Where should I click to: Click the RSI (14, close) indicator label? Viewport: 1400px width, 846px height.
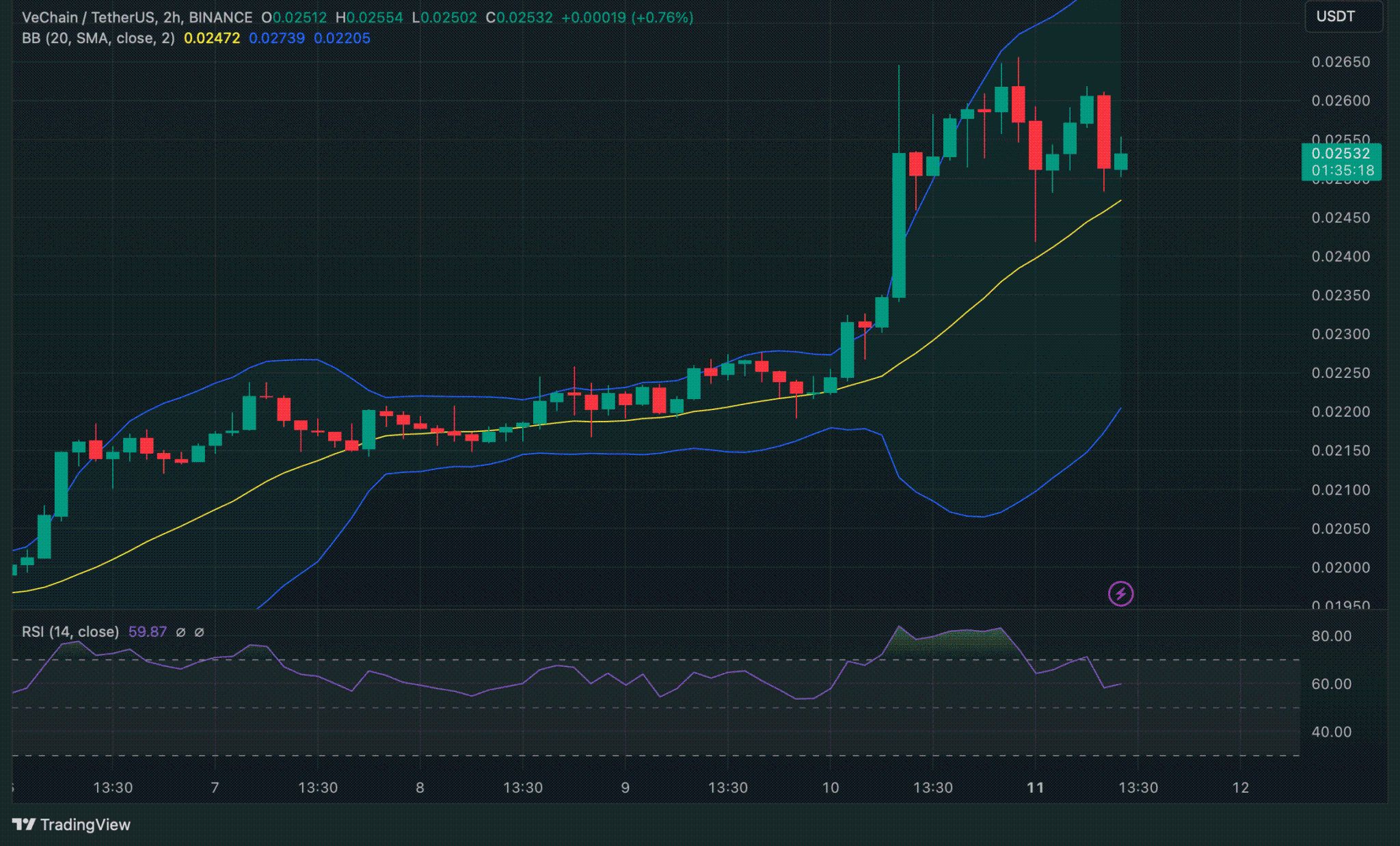(x=70, y=631)
